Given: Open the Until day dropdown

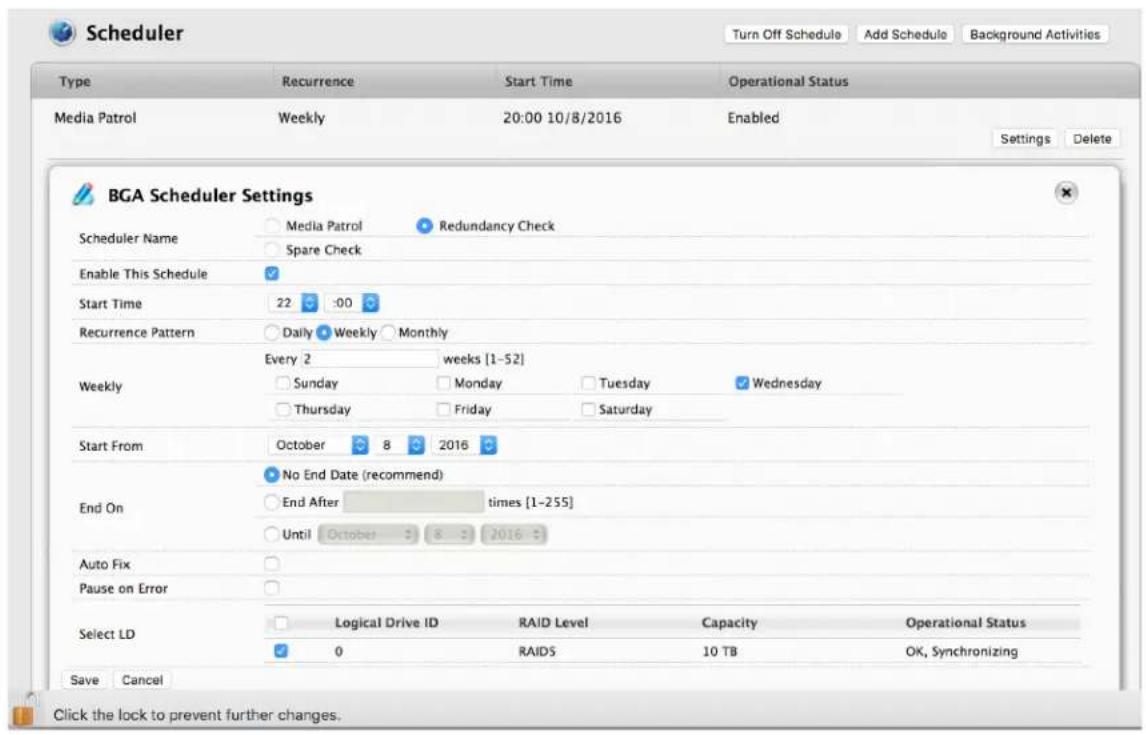Looking at the screenshot, I should click(449, 534).
